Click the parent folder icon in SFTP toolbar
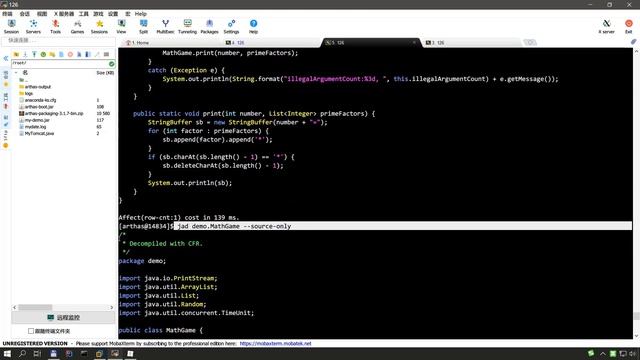Screen dimensions: 640x360 coord(16,54)
